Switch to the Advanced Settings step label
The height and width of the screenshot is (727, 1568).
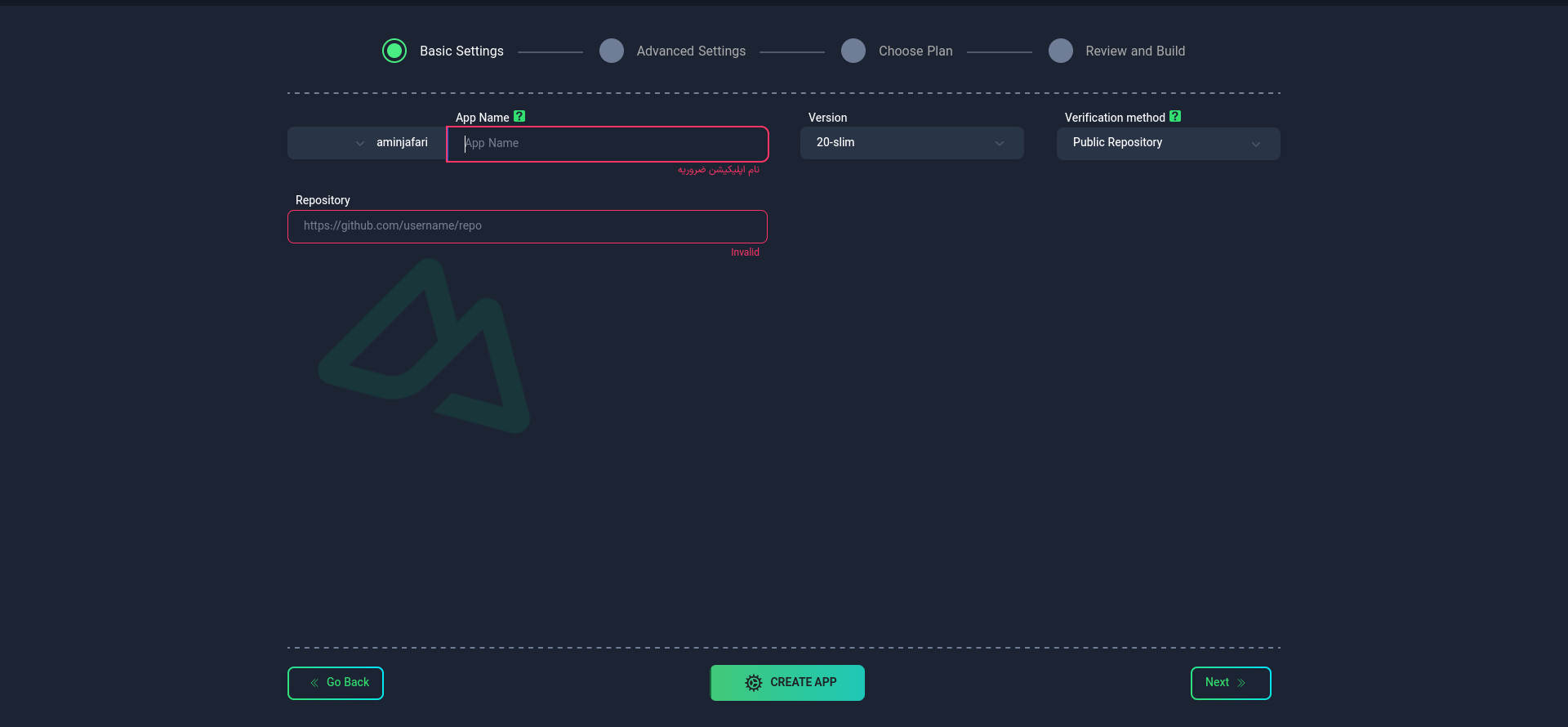691,51
